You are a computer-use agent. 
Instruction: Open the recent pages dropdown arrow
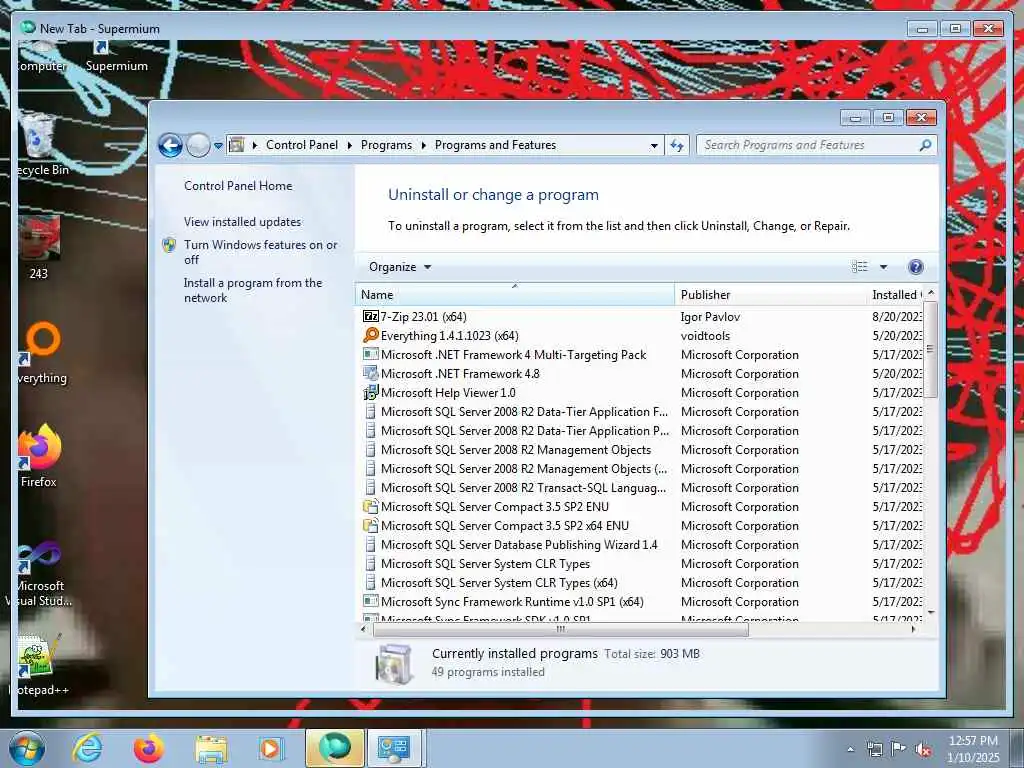click(x=218, y=146)
